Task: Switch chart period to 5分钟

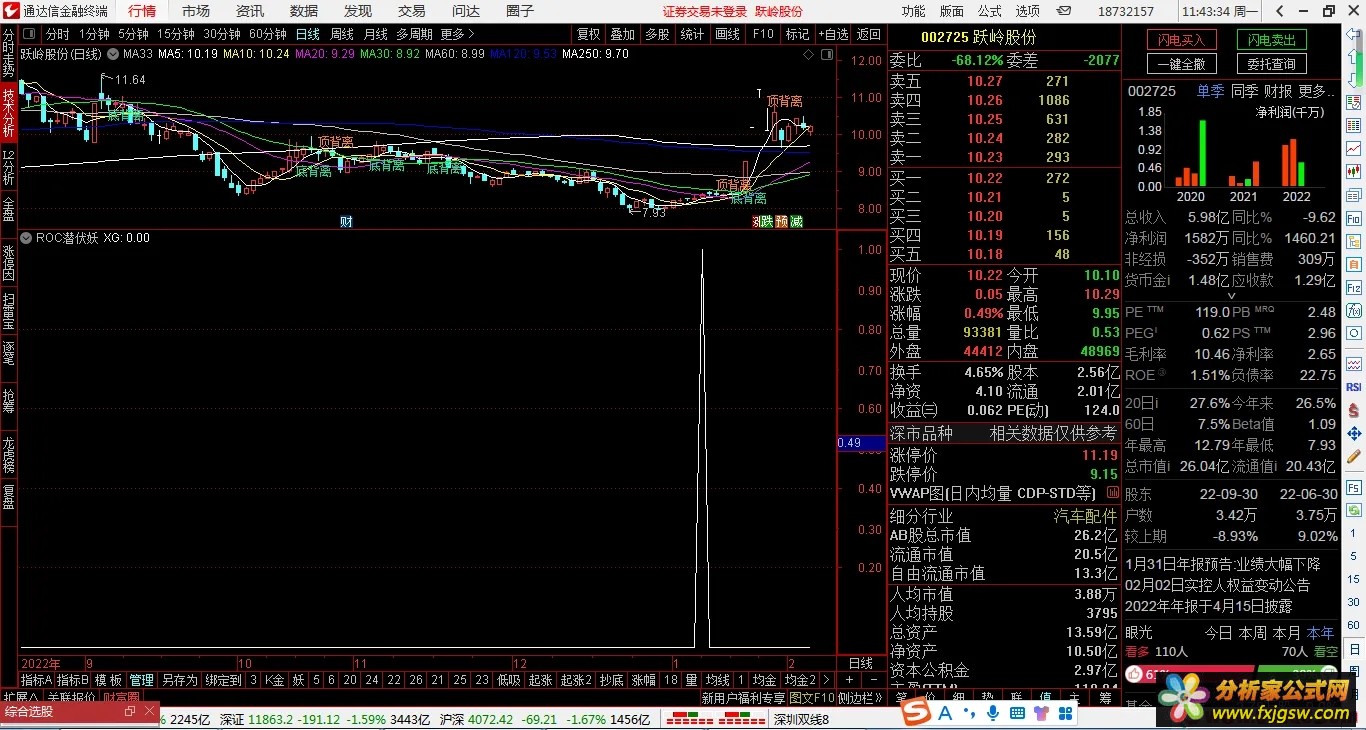Action: pos(133,34)
